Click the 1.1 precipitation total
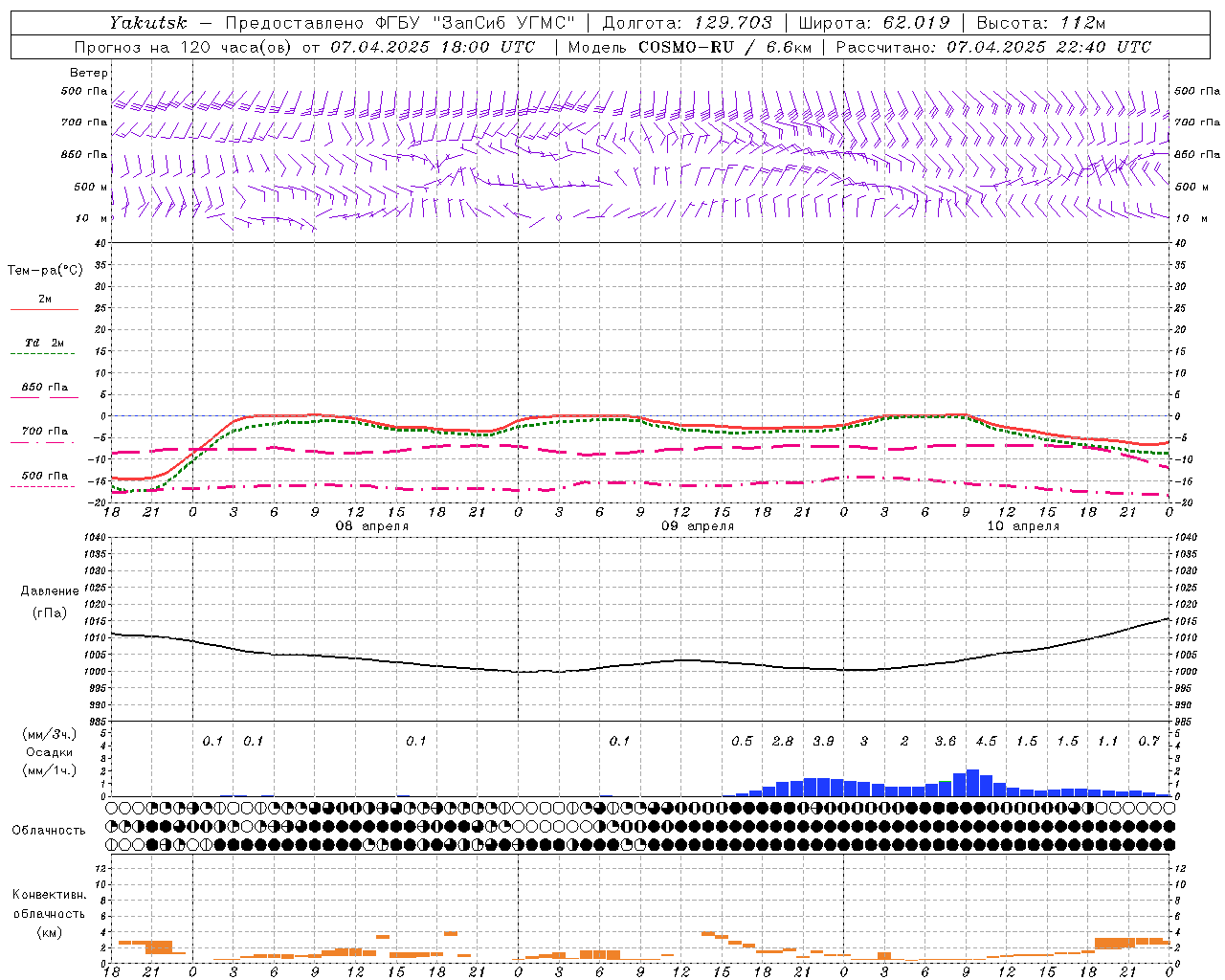This screenshot has width=1225, height=980. click(1107, 742)
